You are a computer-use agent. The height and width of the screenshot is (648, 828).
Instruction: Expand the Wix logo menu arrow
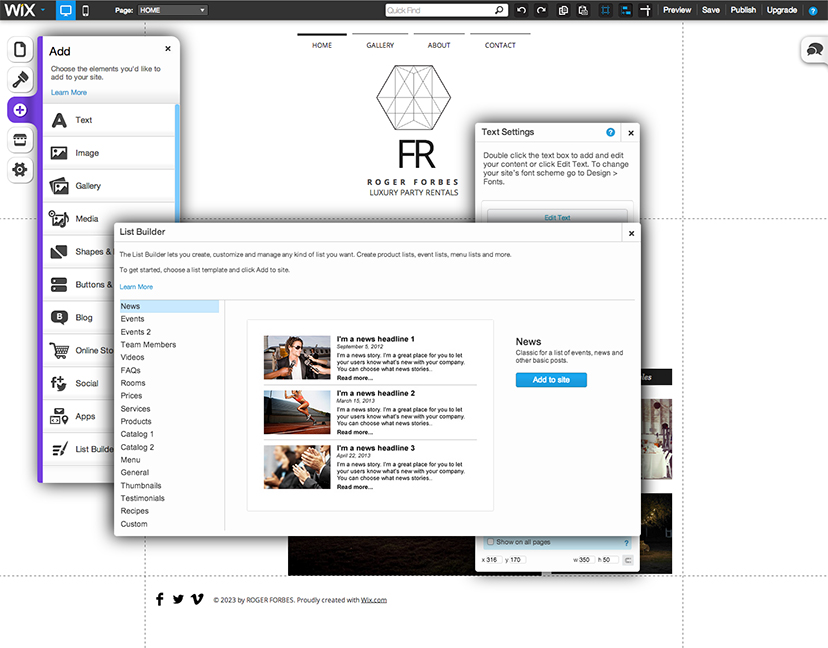pos(43,10)
